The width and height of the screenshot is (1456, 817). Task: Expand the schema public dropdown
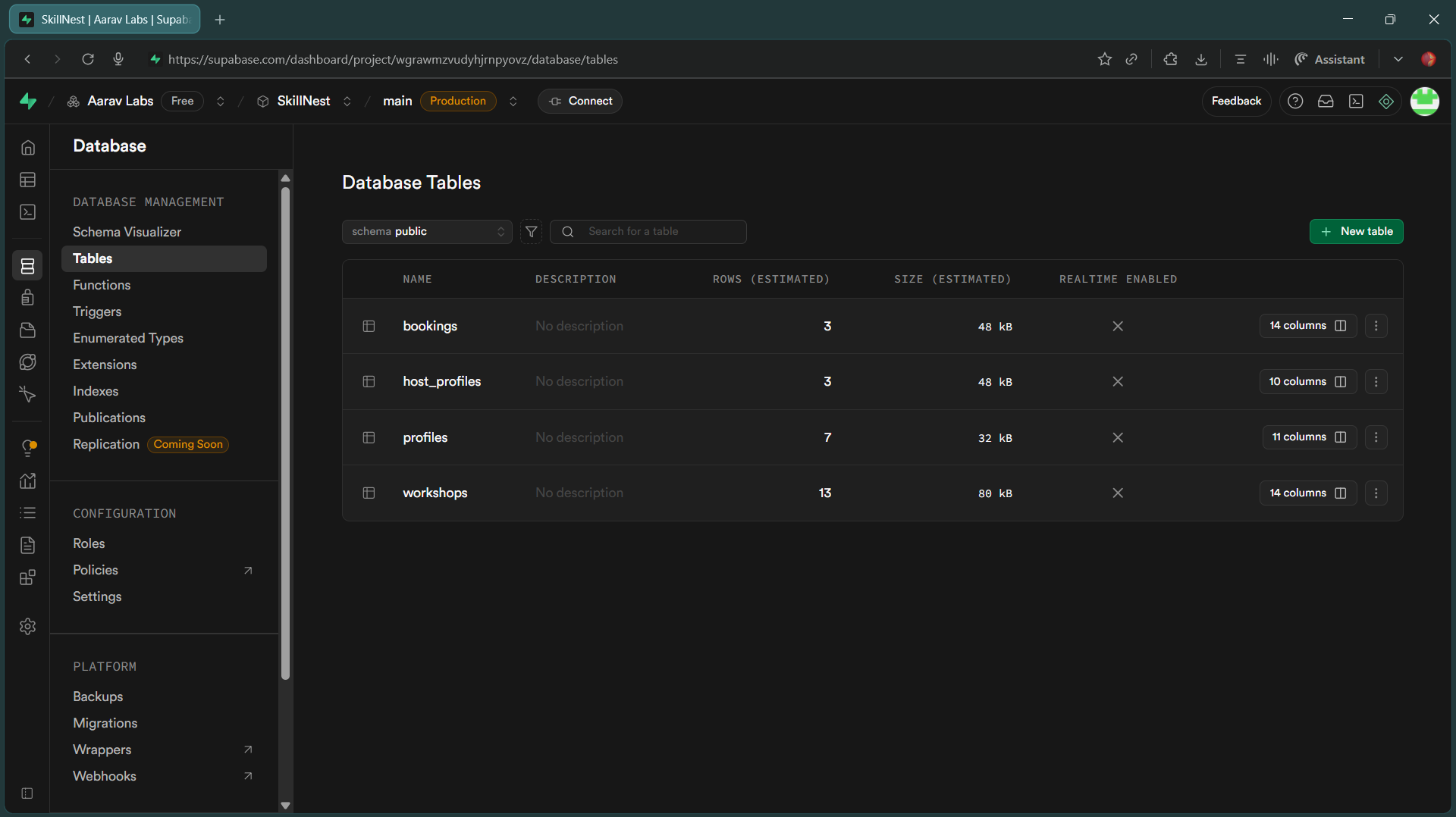427,232
